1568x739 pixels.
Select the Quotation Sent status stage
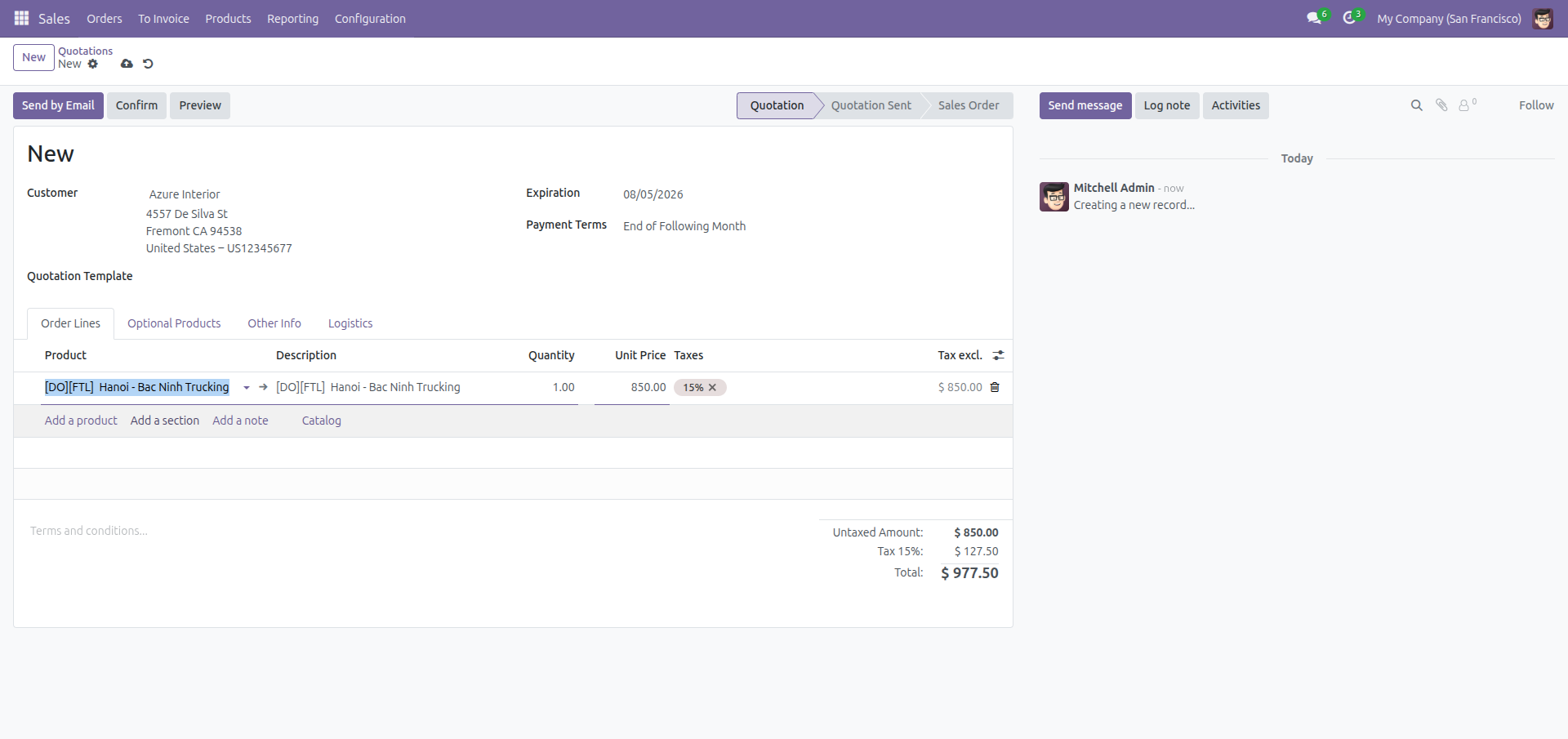871,105
